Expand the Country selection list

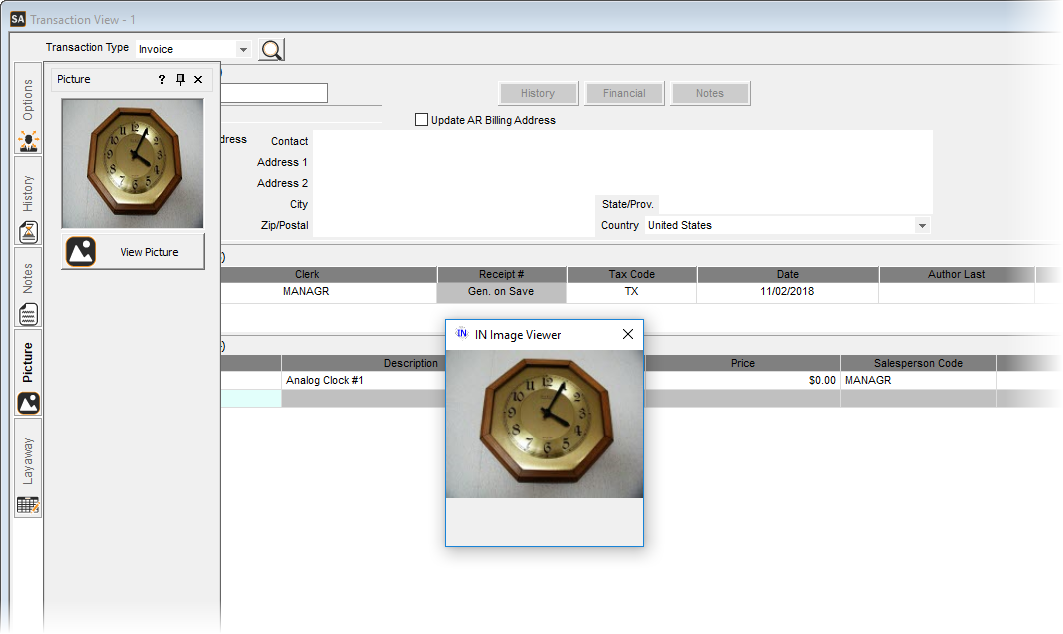(921, 225)
